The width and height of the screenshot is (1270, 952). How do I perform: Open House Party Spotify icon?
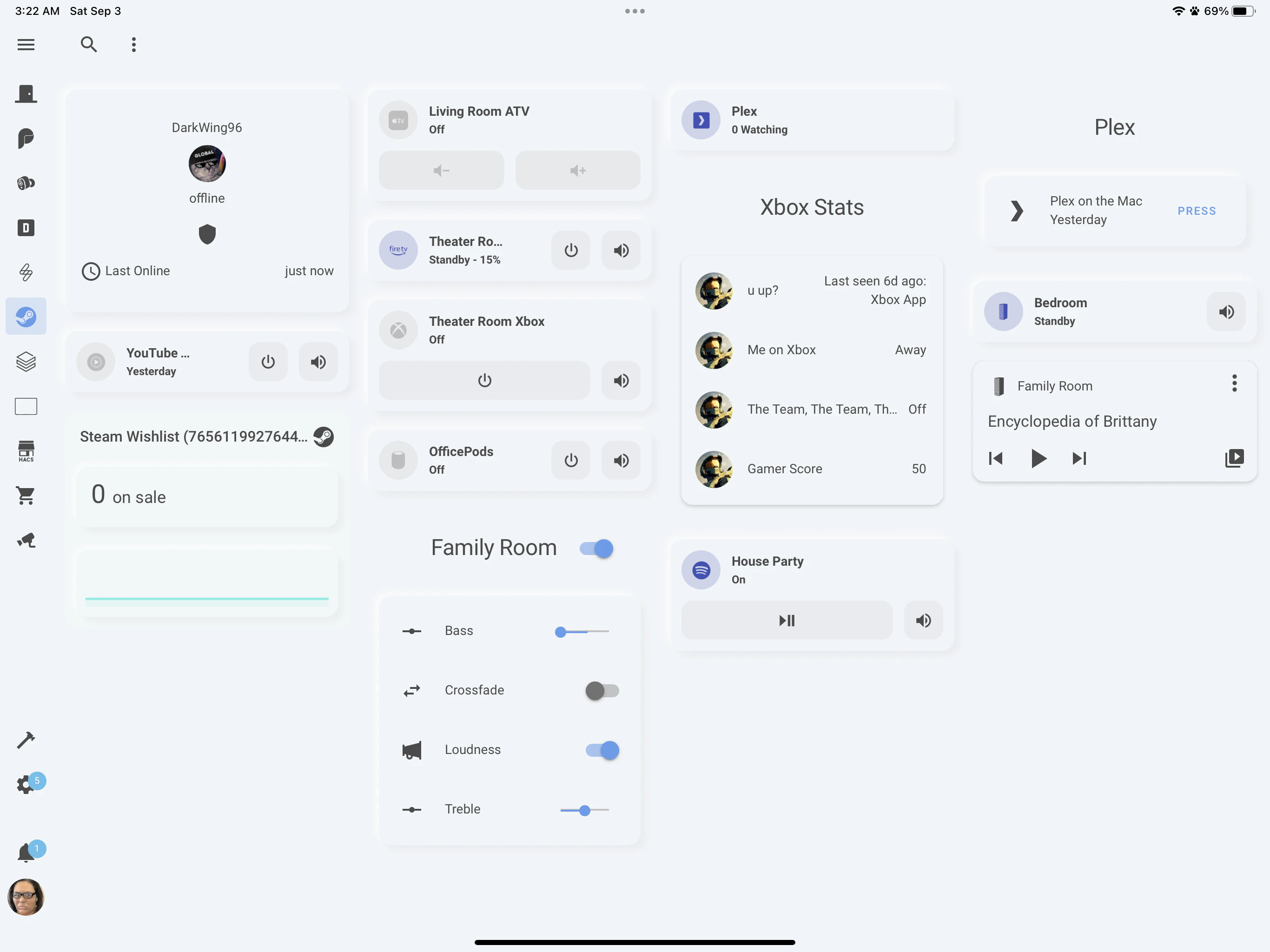coord(701,570)
